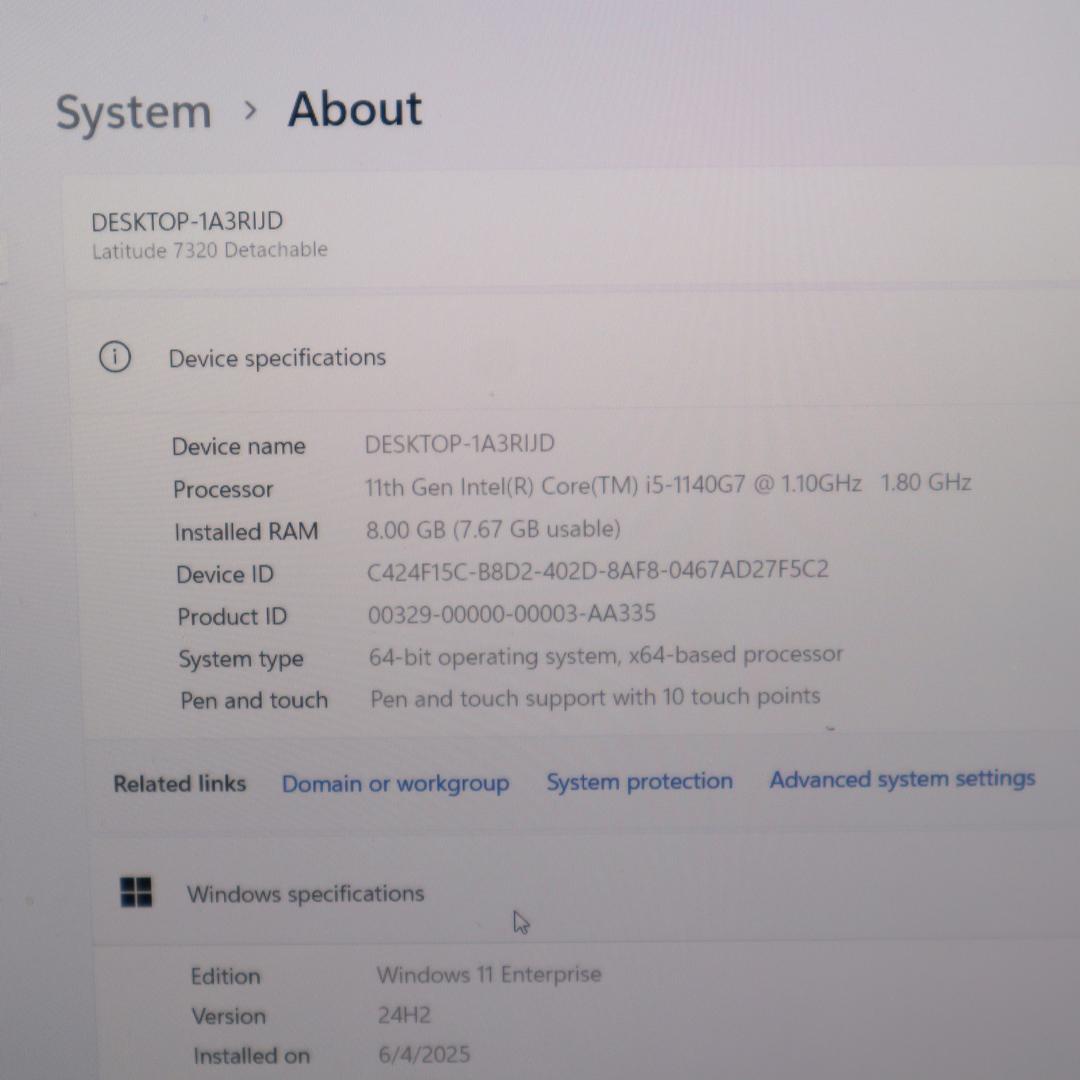Click the Pen and touch label
The height and width of the screenshot is (1080, 1080).
tap(253, 700)
